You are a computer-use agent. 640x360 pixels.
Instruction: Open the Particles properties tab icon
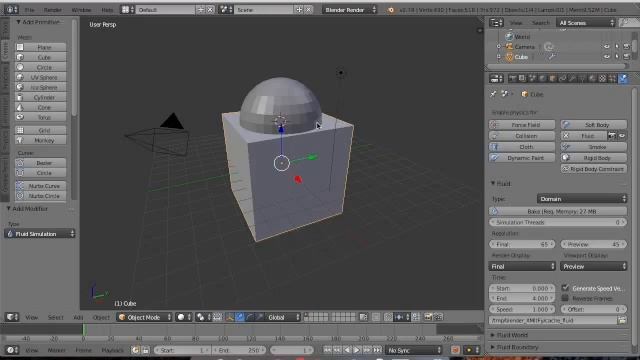(612, 78)
